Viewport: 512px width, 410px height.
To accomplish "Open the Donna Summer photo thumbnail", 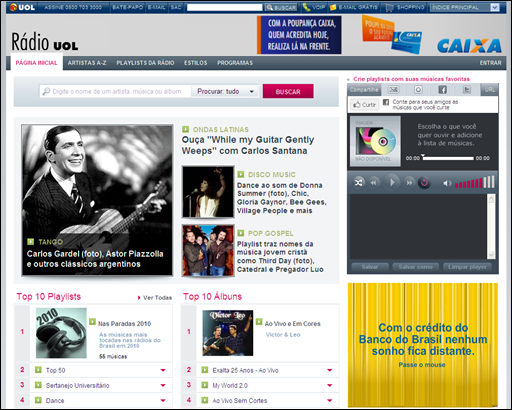I will pyautogui.click(x=208, y=192).
